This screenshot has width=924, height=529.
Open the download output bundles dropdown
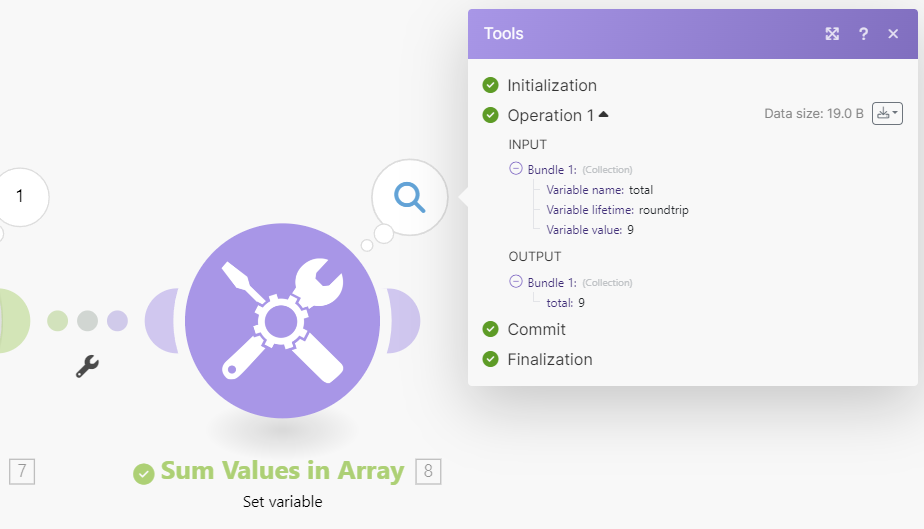click(x=887, y=114)
